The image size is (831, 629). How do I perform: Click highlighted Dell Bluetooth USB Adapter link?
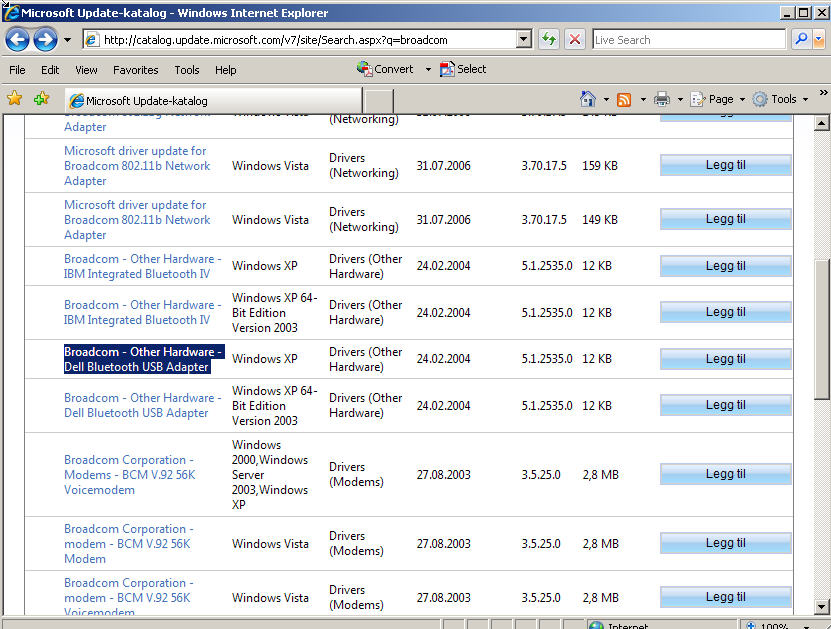click(x=144, y=359)
